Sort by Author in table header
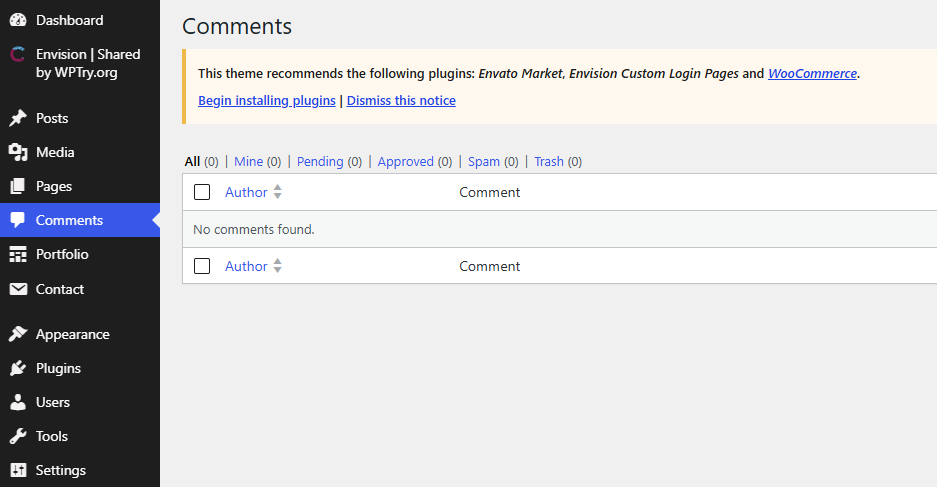The image size is (937, 487). pos(246,192)
